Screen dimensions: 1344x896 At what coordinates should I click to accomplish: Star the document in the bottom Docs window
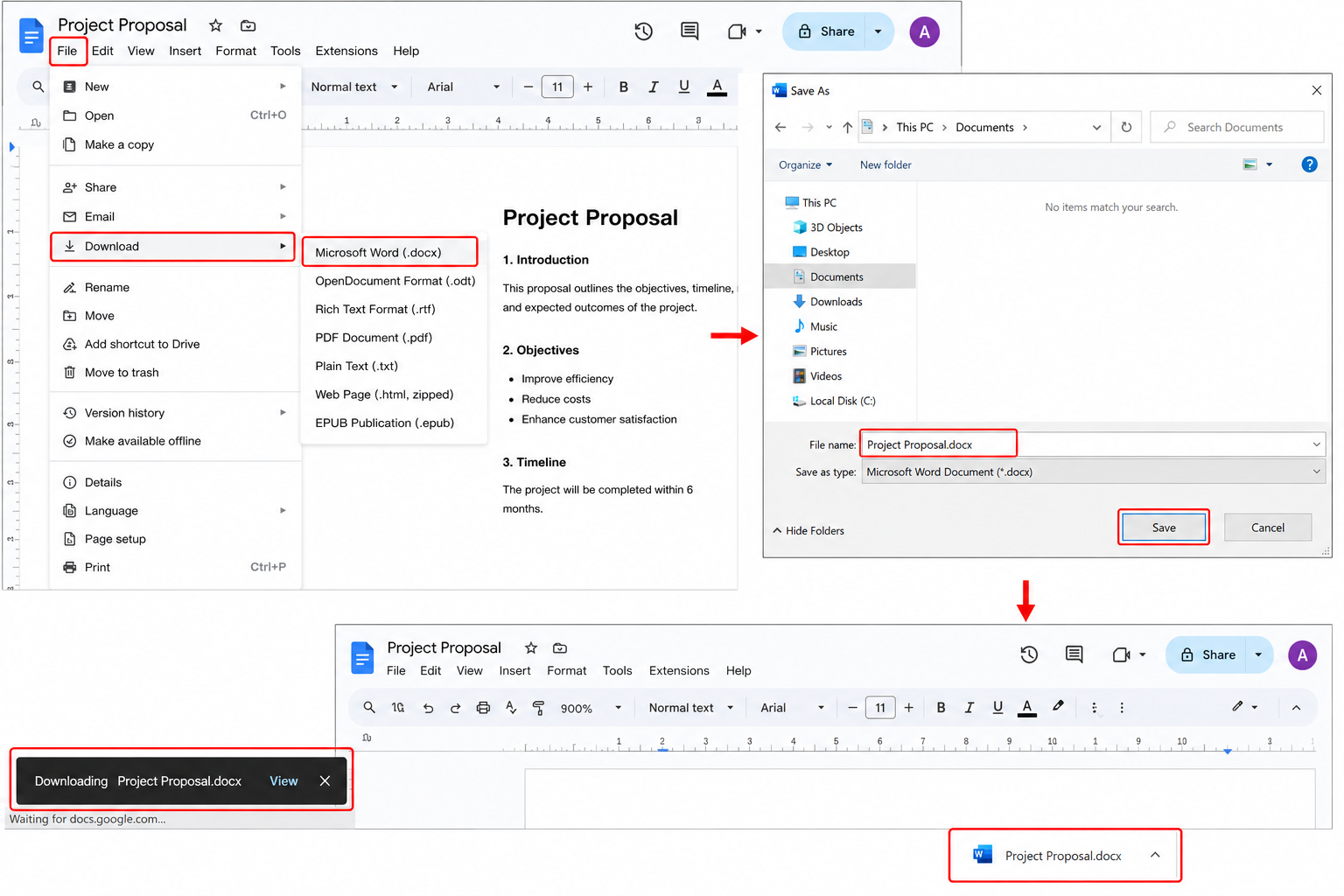(x=531, y=648)
